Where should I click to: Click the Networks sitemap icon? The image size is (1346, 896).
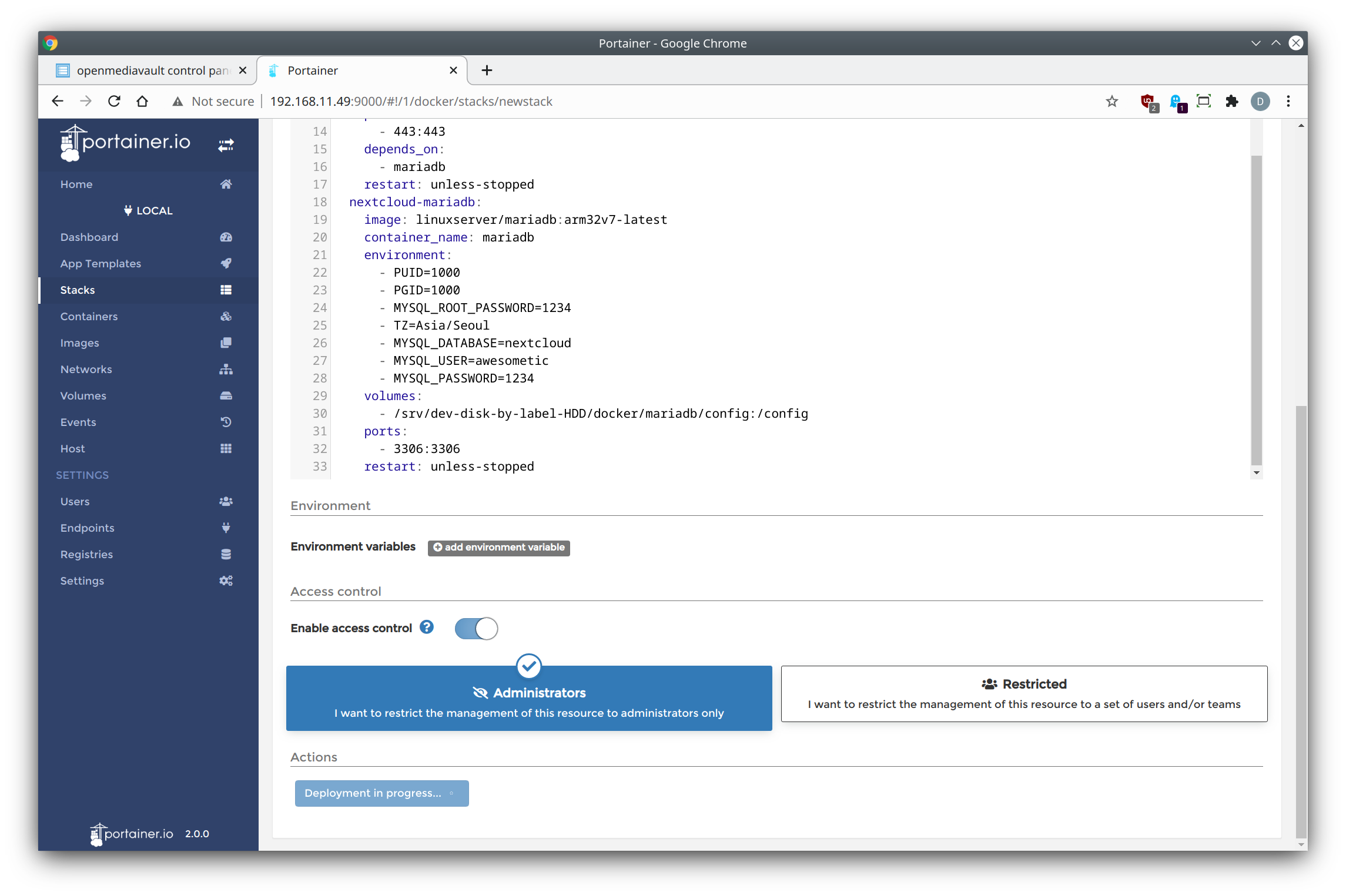click(226, 370)
